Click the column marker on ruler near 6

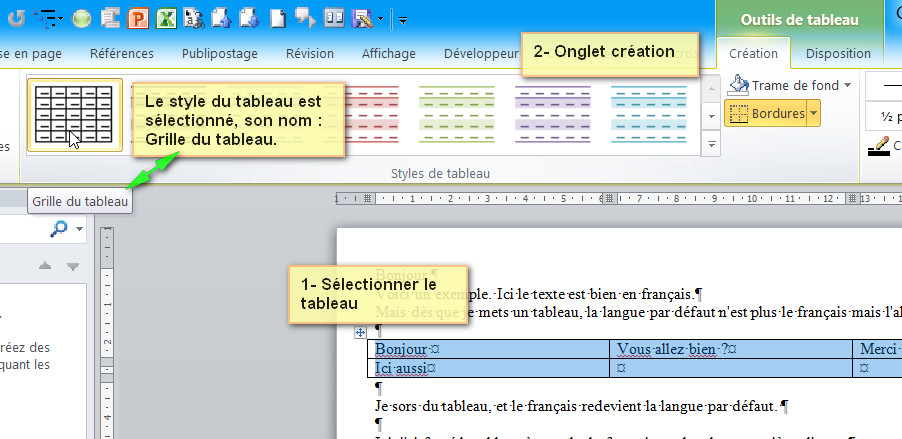click(609, 198)
